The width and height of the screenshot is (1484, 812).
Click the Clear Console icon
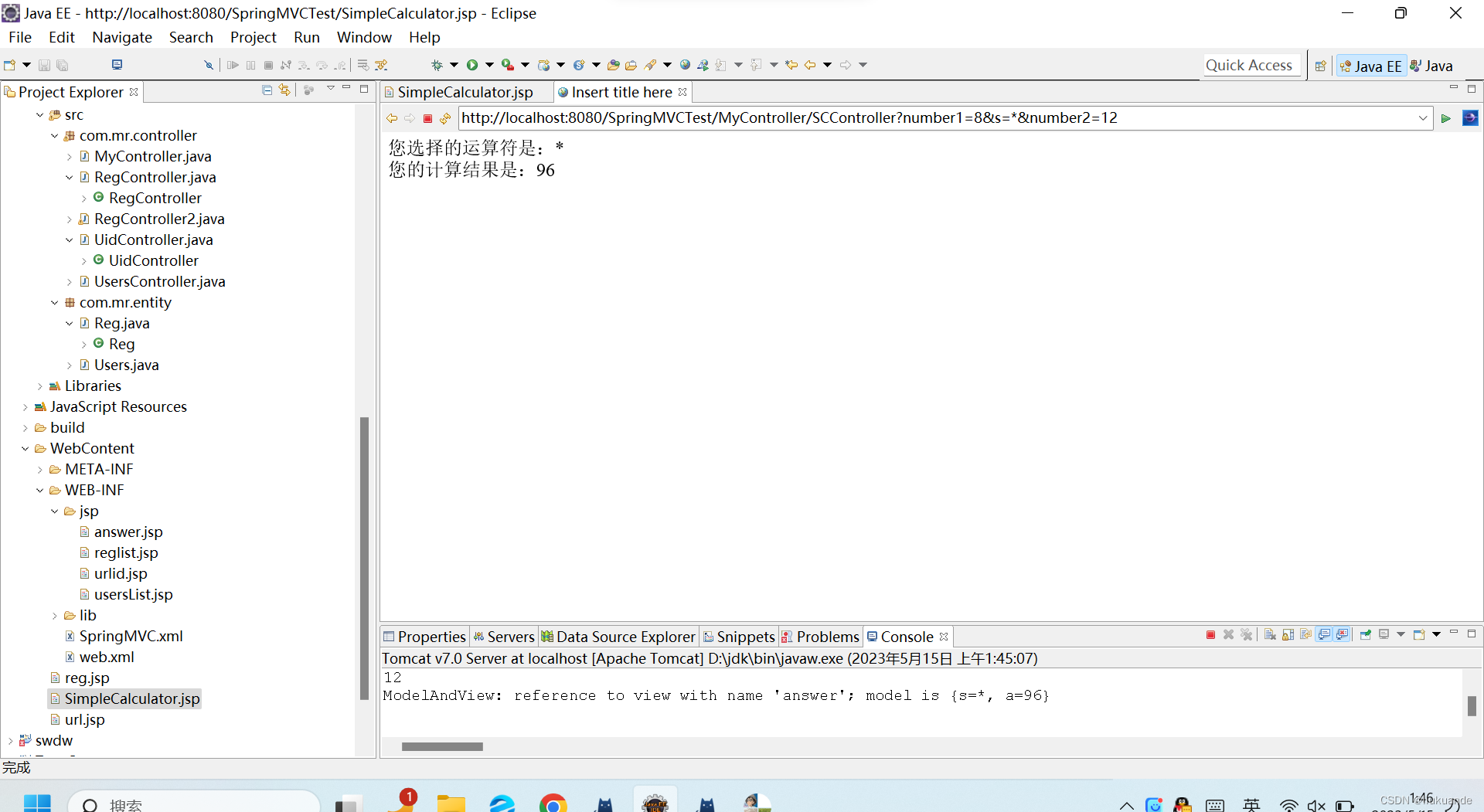tap(1270, 634)
